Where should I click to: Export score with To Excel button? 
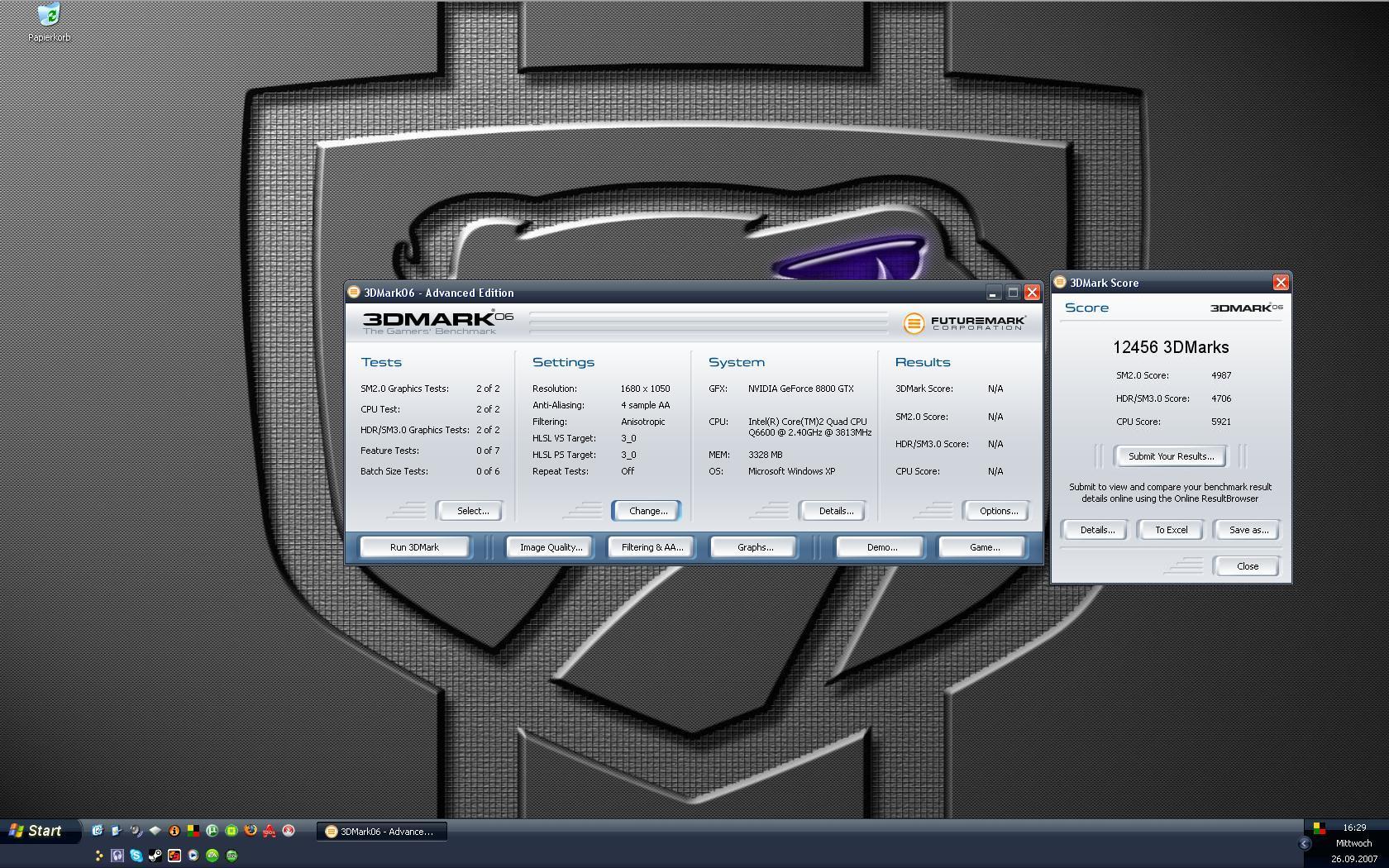[x=1171, y=530]
